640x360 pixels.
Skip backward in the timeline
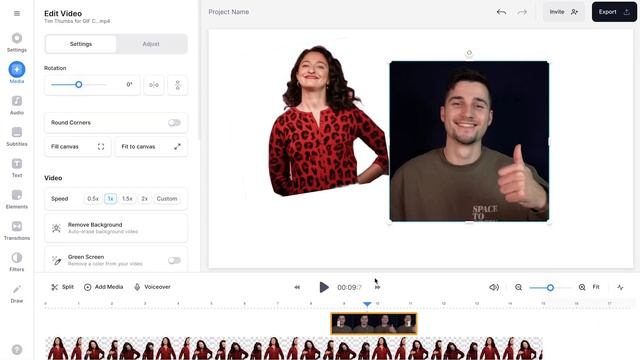[297, 287]
